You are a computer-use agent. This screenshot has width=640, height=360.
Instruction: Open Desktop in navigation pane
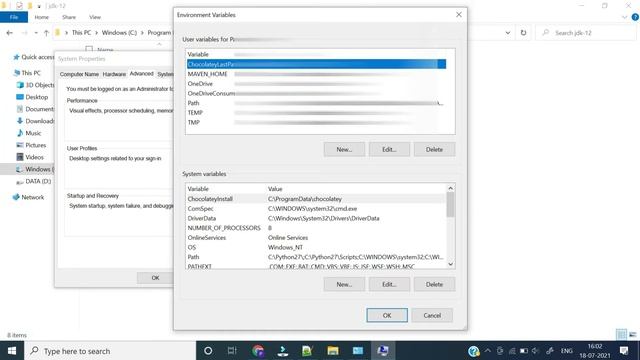coord(32,97)
